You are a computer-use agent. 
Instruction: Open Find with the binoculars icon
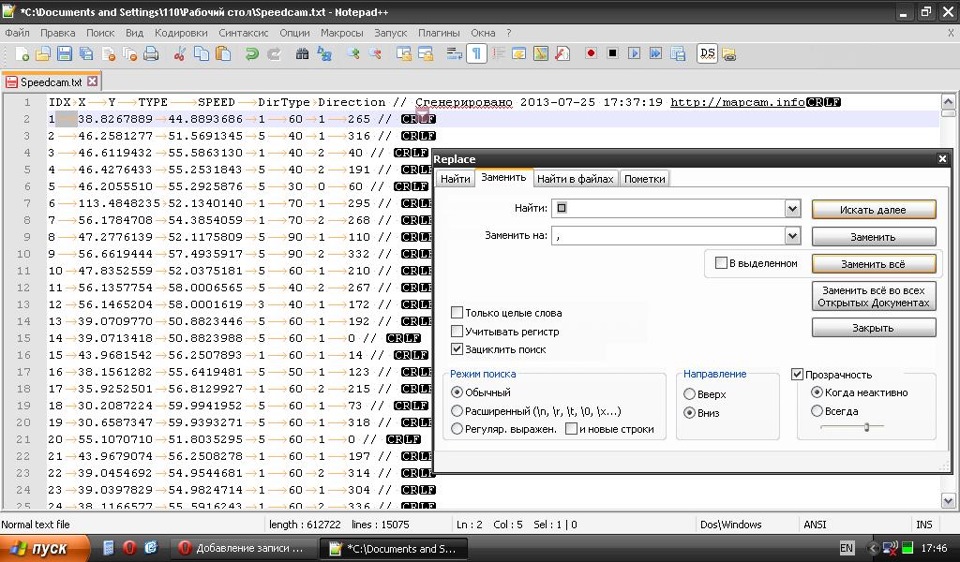click(x=302, y=54)
